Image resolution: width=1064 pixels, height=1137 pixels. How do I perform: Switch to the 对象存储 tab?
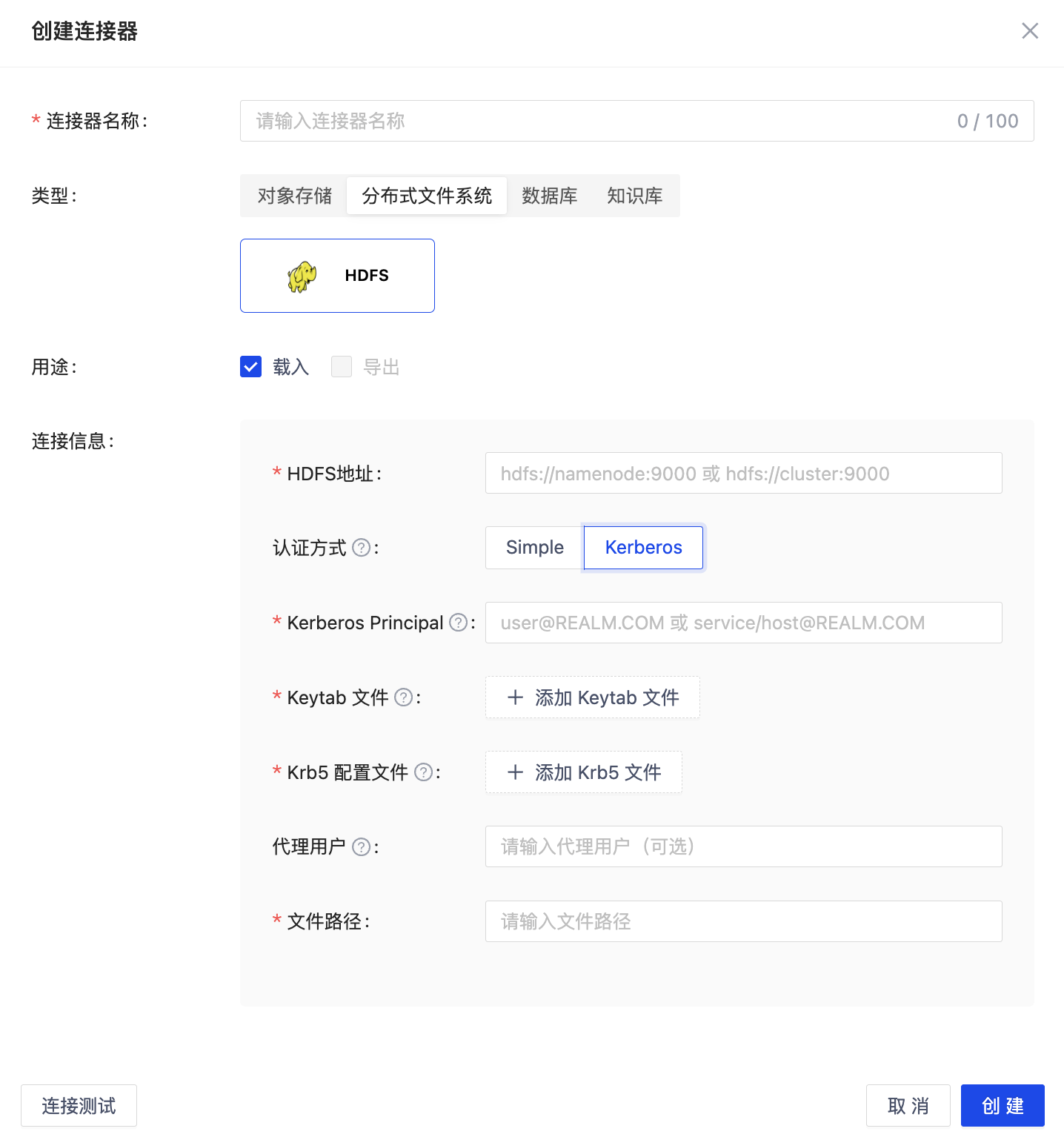click(293, 195)
